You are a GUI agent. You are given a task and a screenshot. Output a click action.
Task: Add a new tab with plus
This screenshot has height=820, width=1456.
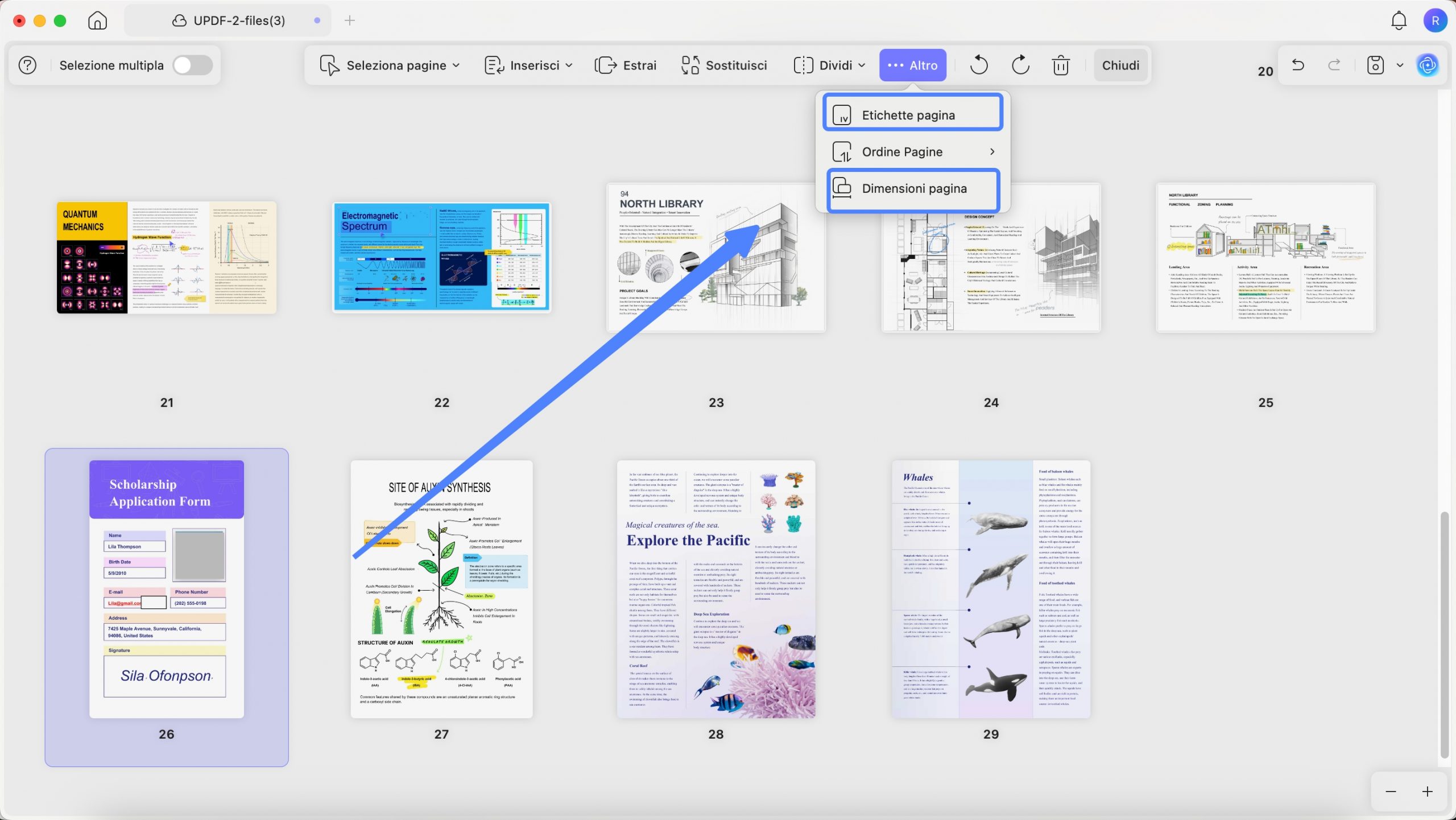tap(350, 21)
